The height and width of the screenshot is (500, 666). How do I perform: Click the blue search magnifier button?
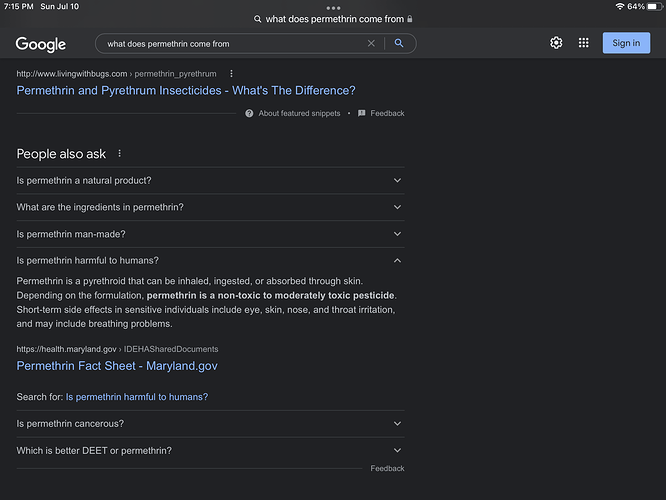(x=399, y=43)
